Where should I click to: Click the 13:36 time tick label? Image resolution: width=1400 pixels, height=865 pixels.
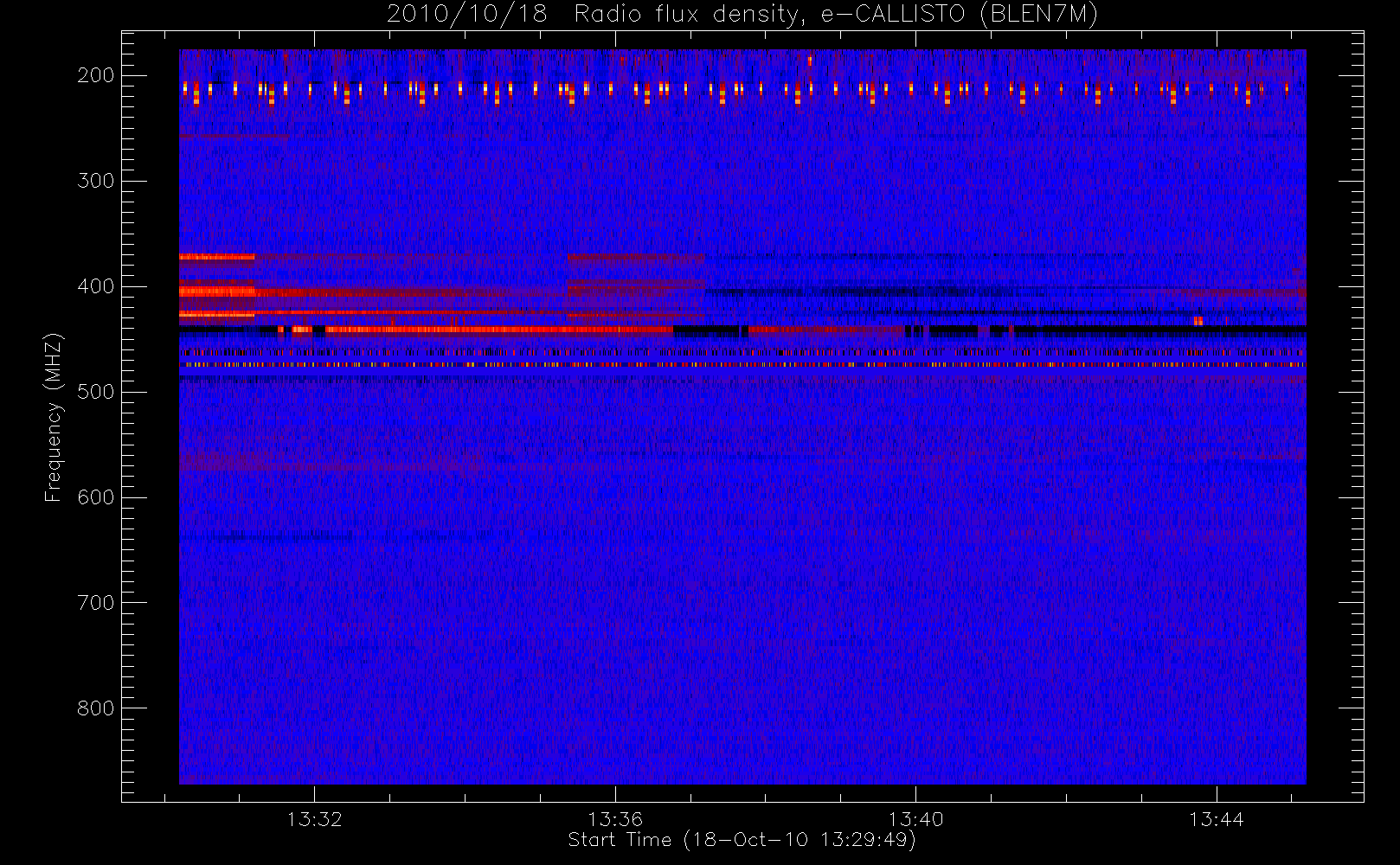[615, 819]
